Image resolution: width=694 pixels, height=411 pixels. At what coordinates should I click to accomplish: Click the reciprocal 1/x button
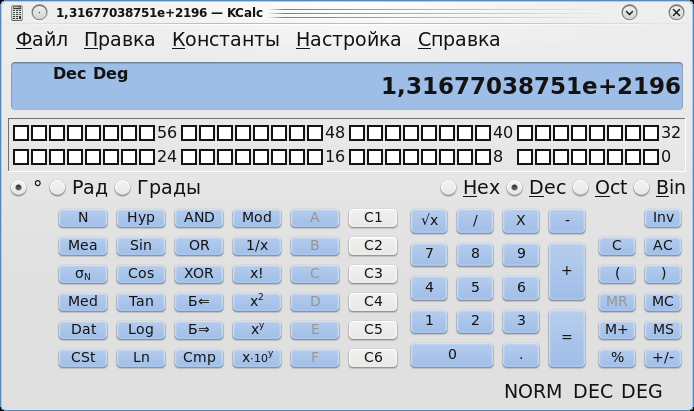257,246
